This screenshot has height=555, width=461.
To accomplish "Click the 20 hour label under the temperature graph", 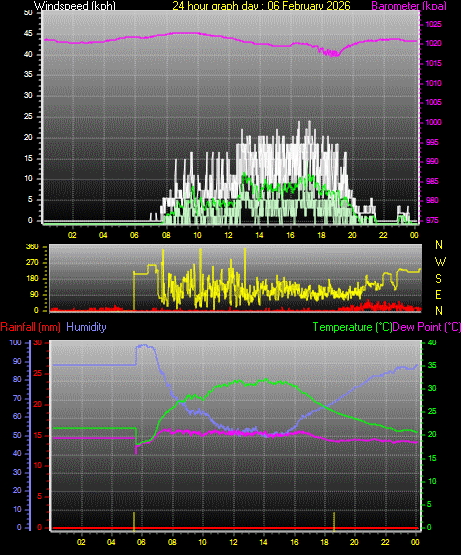I will 354,542.
